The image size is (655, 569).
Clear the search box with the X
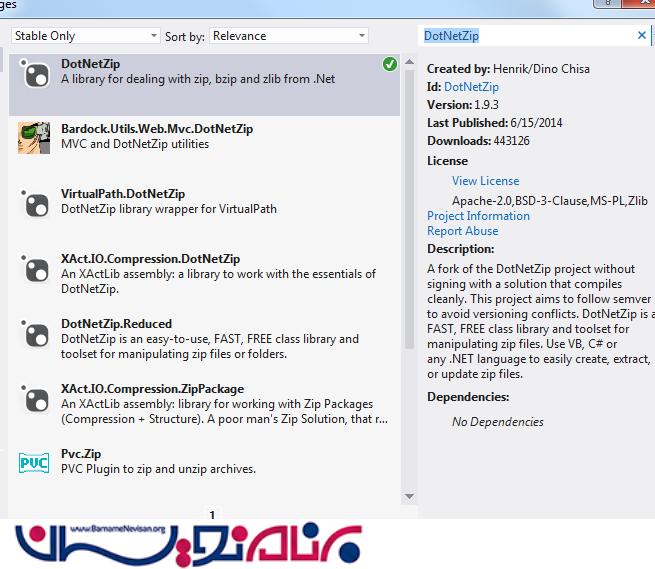click(x=642, y=36)
